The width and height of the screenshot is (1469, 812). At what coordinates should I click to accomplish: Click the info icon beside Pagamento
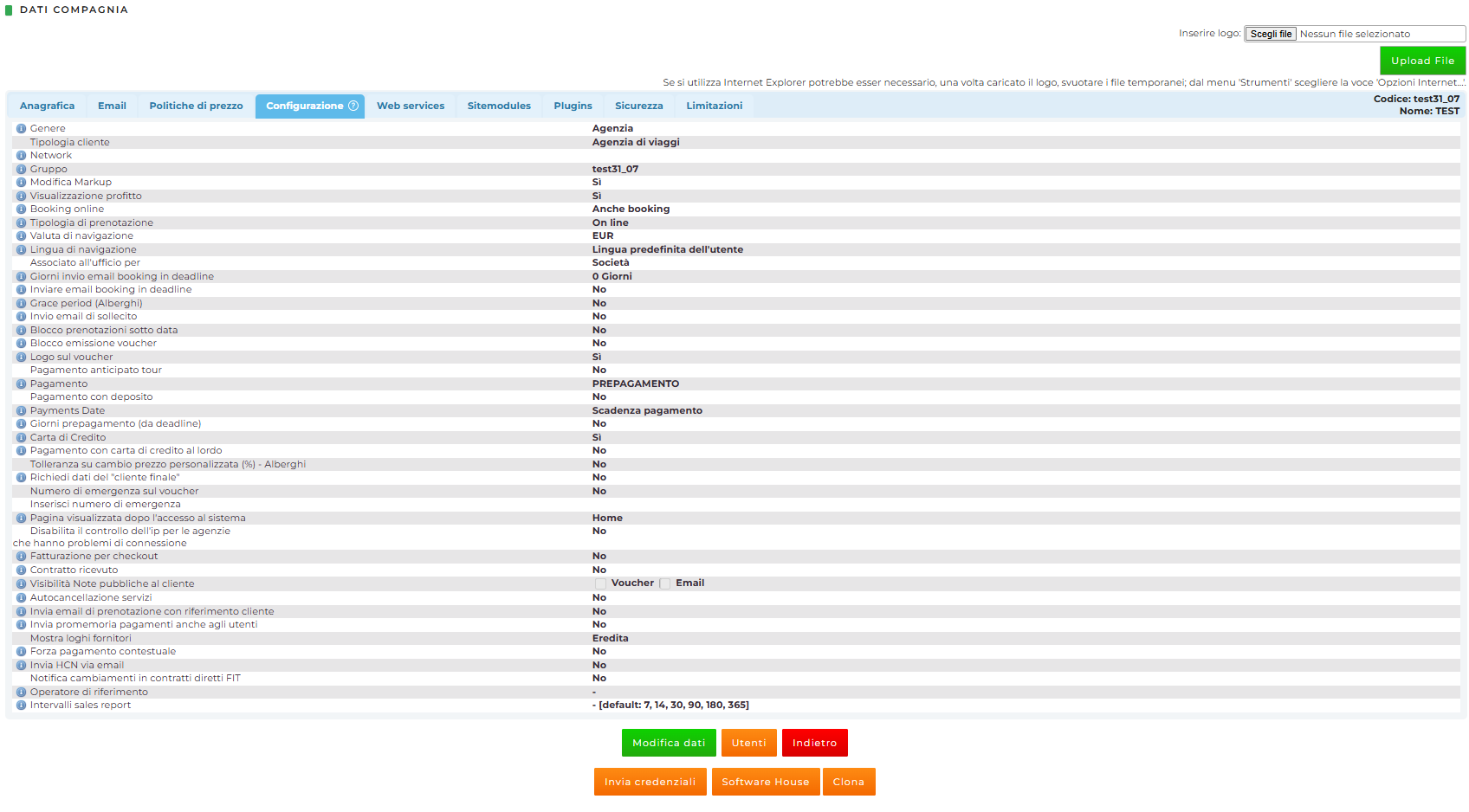click(x=21, y=384)
